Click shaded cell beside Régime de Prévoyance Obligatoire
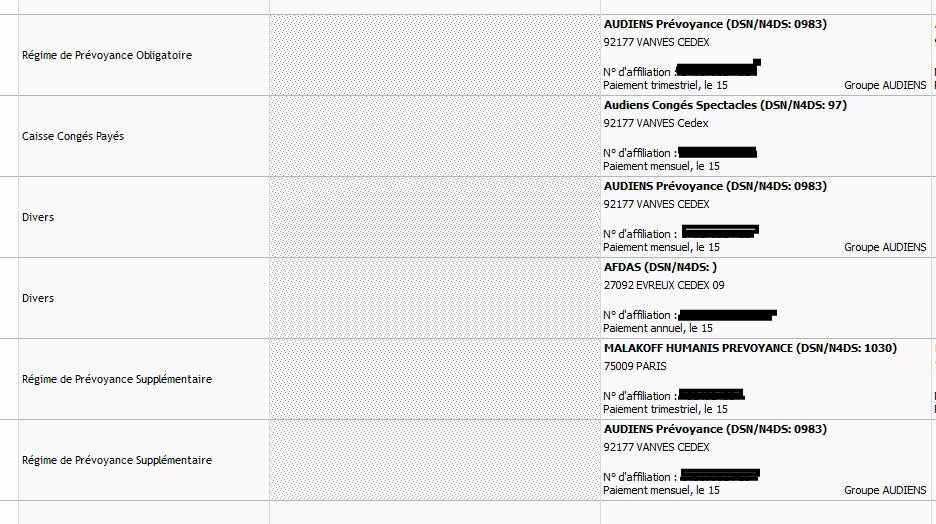 (435, 55)
